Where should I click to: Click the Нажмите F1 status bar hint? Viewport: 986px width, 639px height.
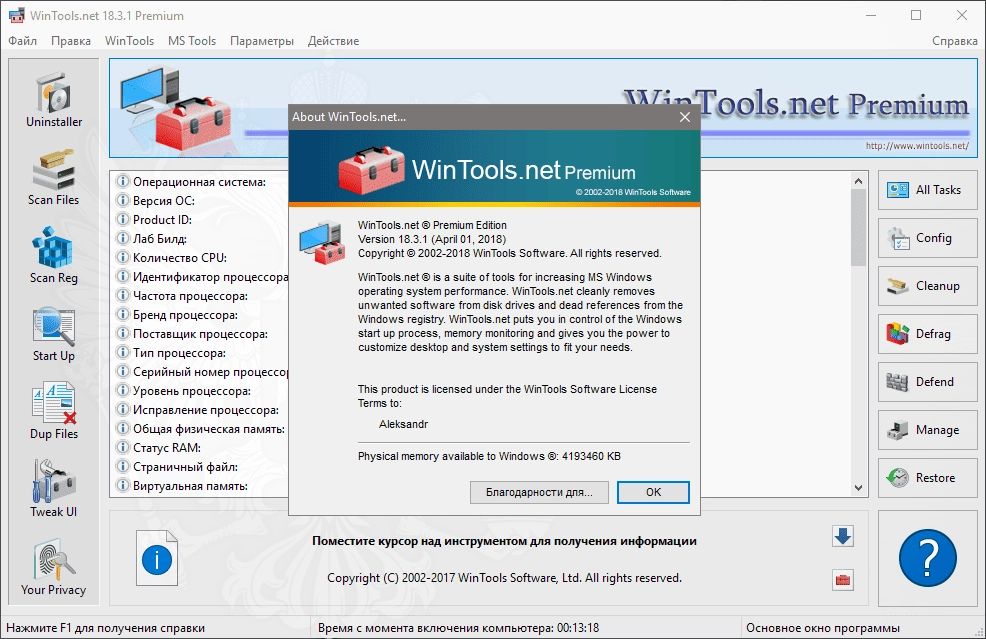(x=105, y=628)
